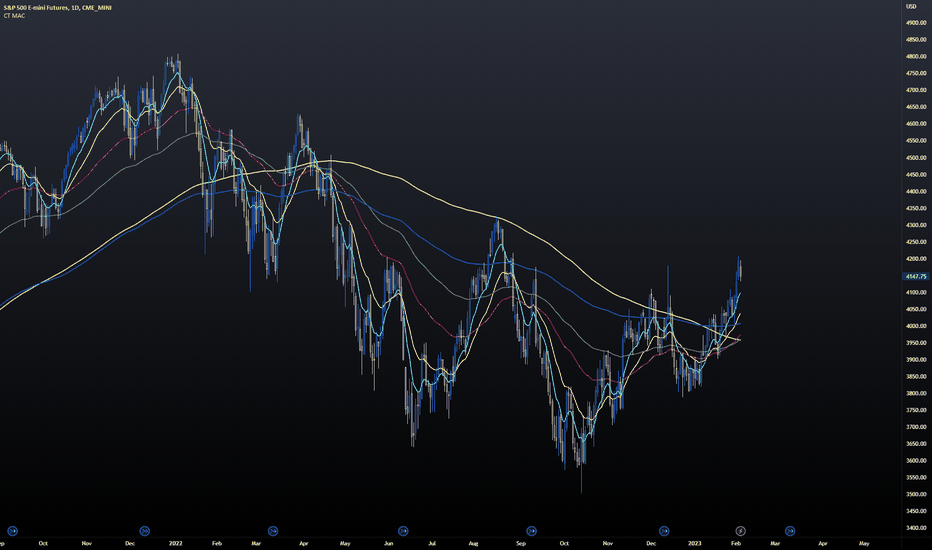The height and width of the screenshot is (550, 932).
Task: Click the USD currency label atop price axis
Action: click(911, 6)
